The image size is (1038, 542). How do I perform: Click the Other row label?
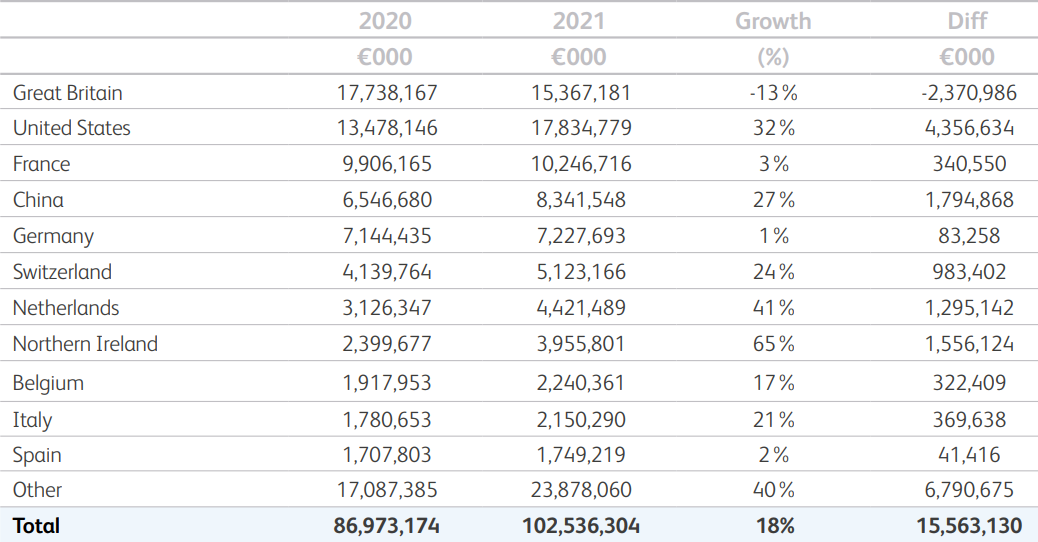37,490
